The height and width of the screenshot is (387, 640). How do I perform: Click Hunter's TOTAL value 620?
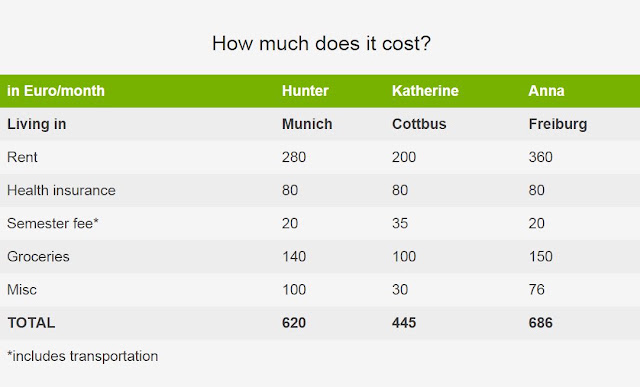[294, 323]
